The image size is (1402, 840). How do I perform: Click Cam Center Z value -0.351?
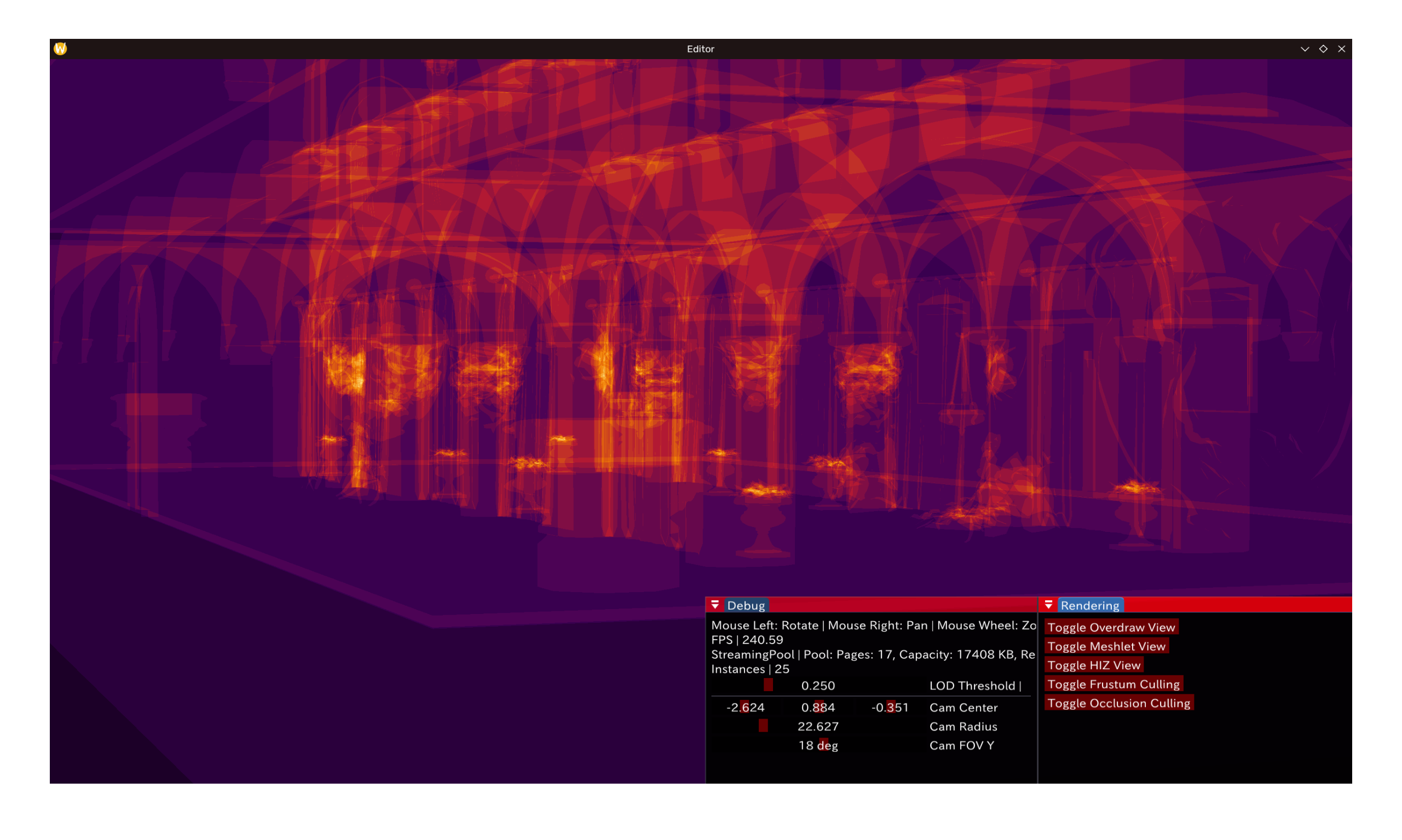tap(890, 708)
